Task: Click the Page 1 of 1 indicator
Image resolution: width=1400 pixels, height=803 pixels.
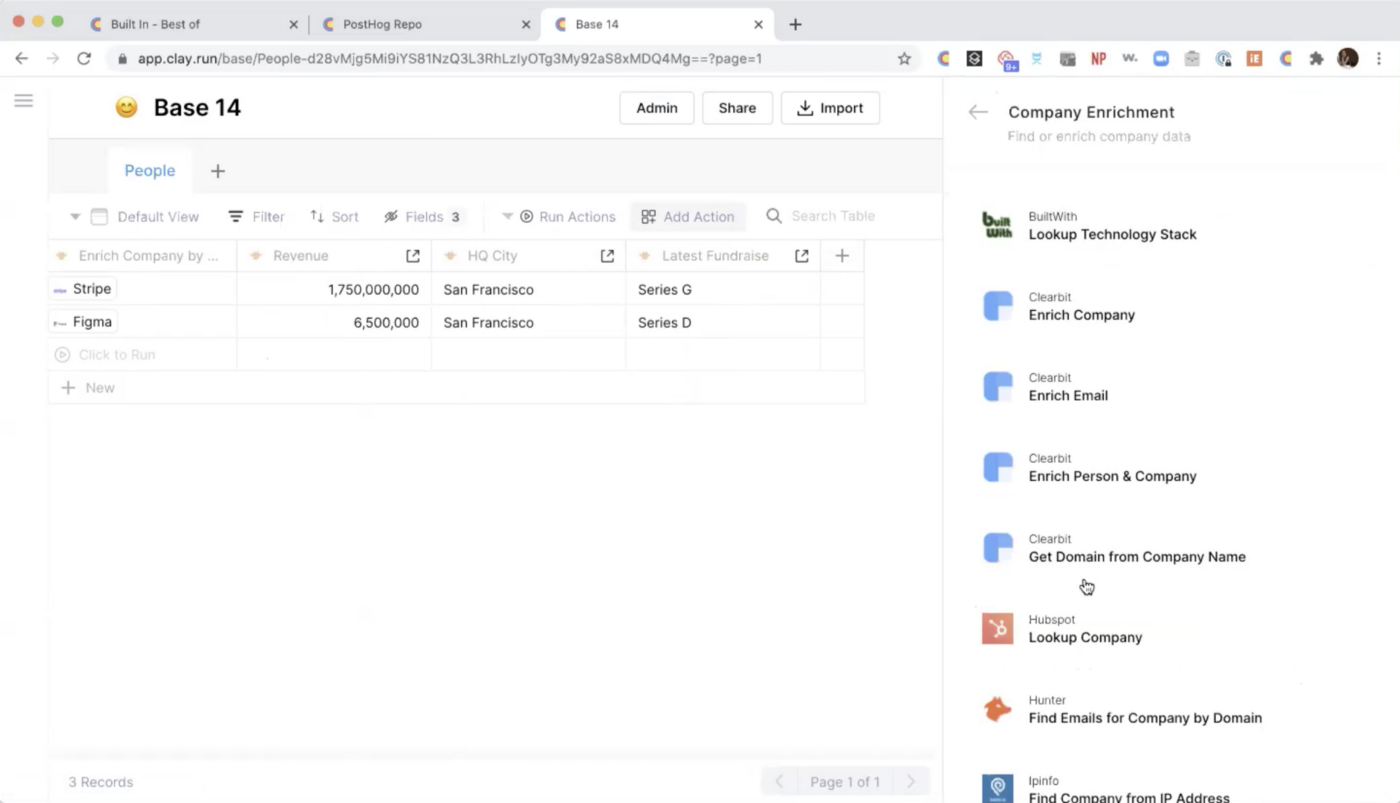Action: pyautogui.click(x=845, y=782)
